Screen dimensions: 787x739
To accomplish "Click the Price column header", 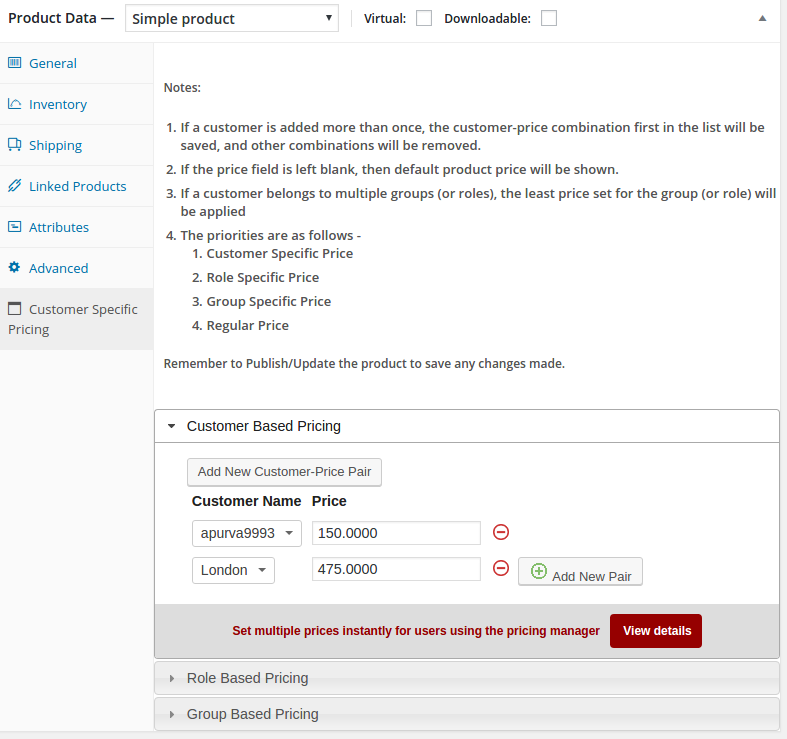I will (x=329, y=501).
